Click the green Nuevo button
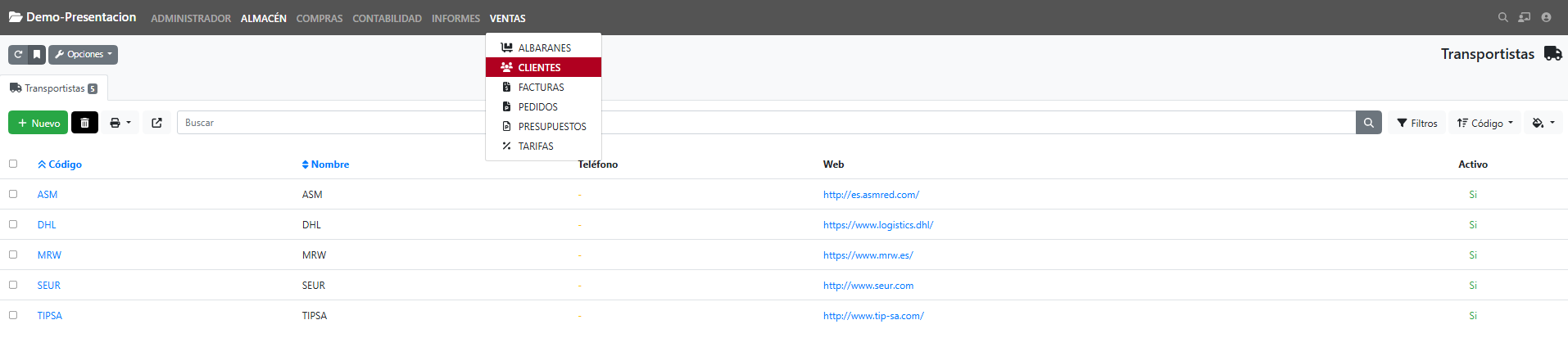The image size is (1568, 338). tap(39, 123)
